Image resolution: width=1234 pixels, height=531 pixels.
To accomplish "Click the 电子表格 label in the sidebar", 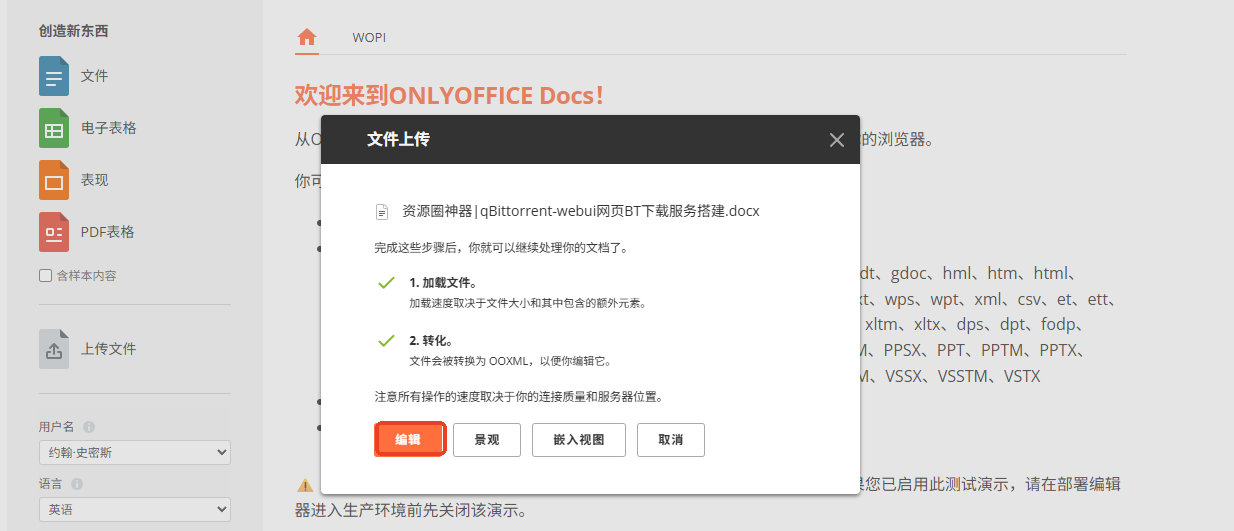I will 108,128.
